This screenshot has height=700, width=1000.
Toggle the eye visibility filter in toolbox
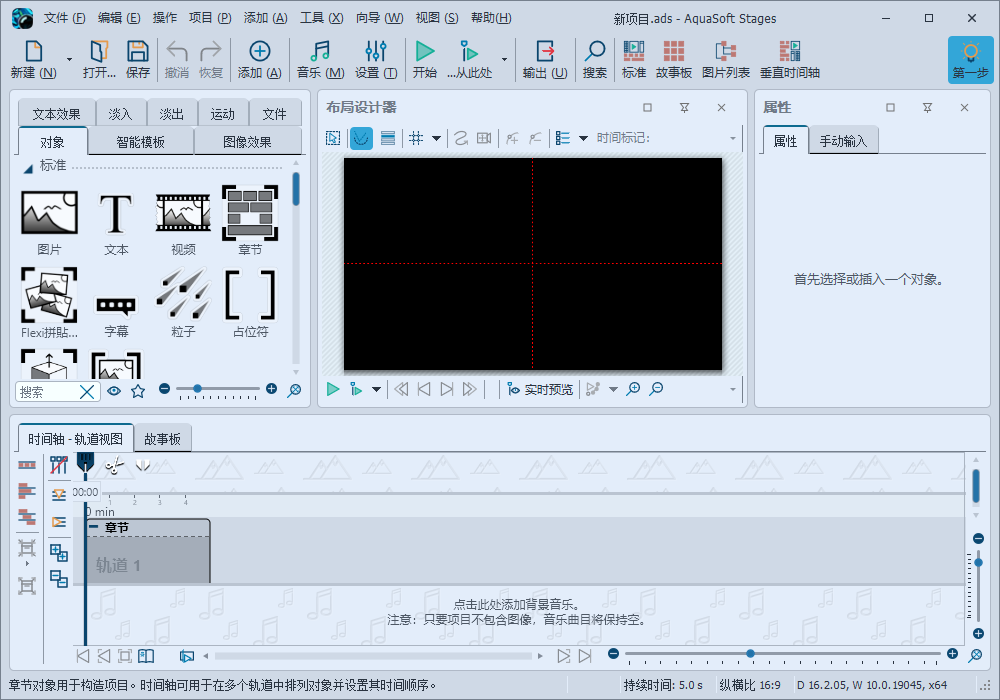(114, 391)
